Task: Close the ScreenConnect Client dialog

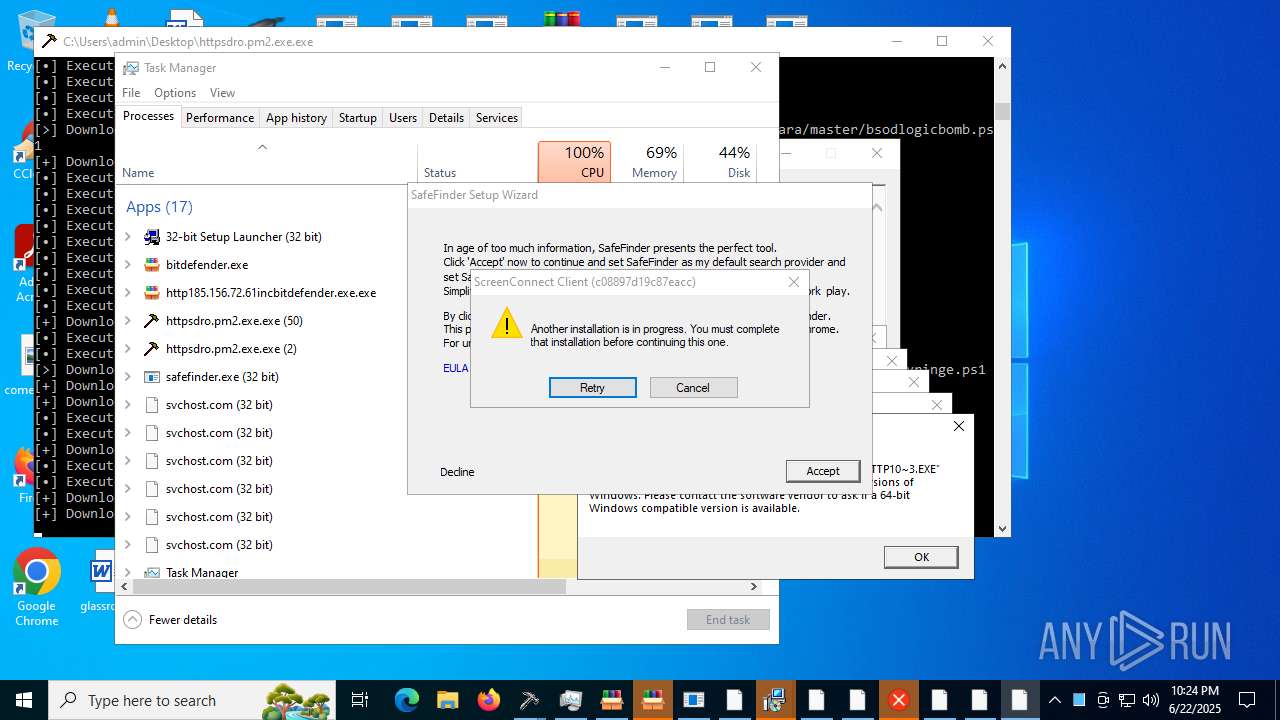Action: (793, 282)
